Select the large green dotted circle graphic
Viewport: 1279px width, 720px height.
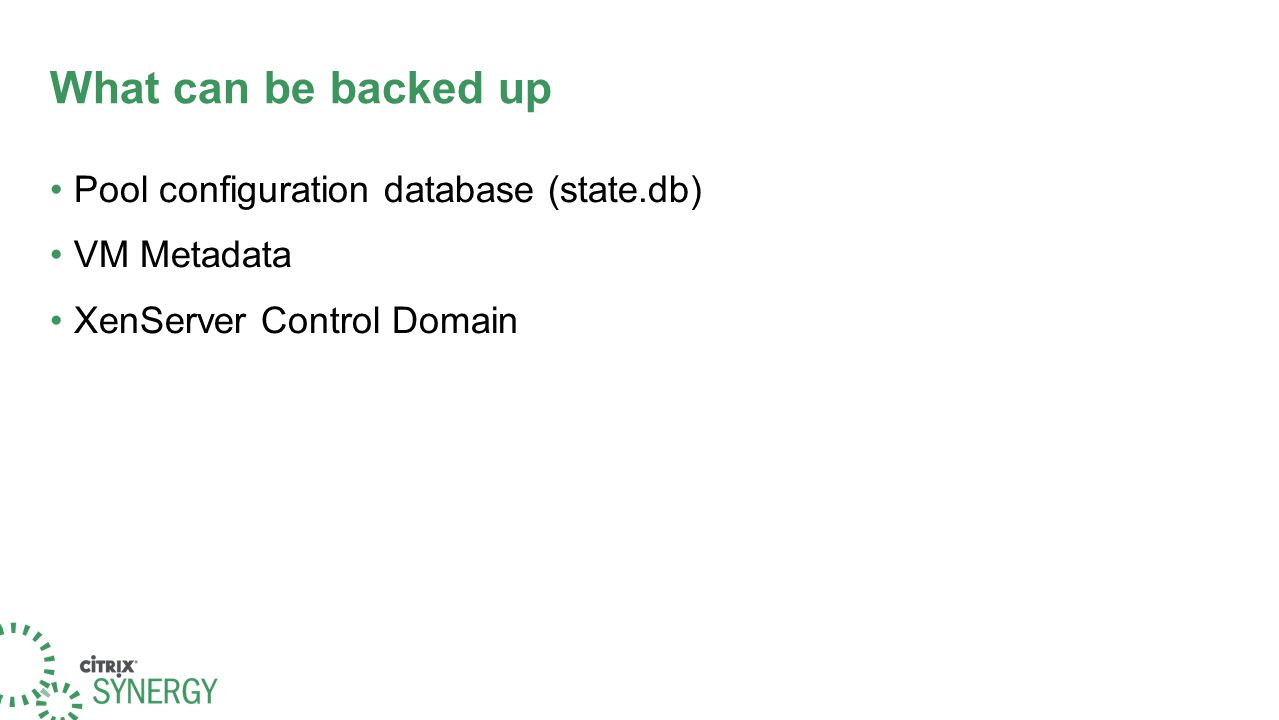click(x=22, y=663)
